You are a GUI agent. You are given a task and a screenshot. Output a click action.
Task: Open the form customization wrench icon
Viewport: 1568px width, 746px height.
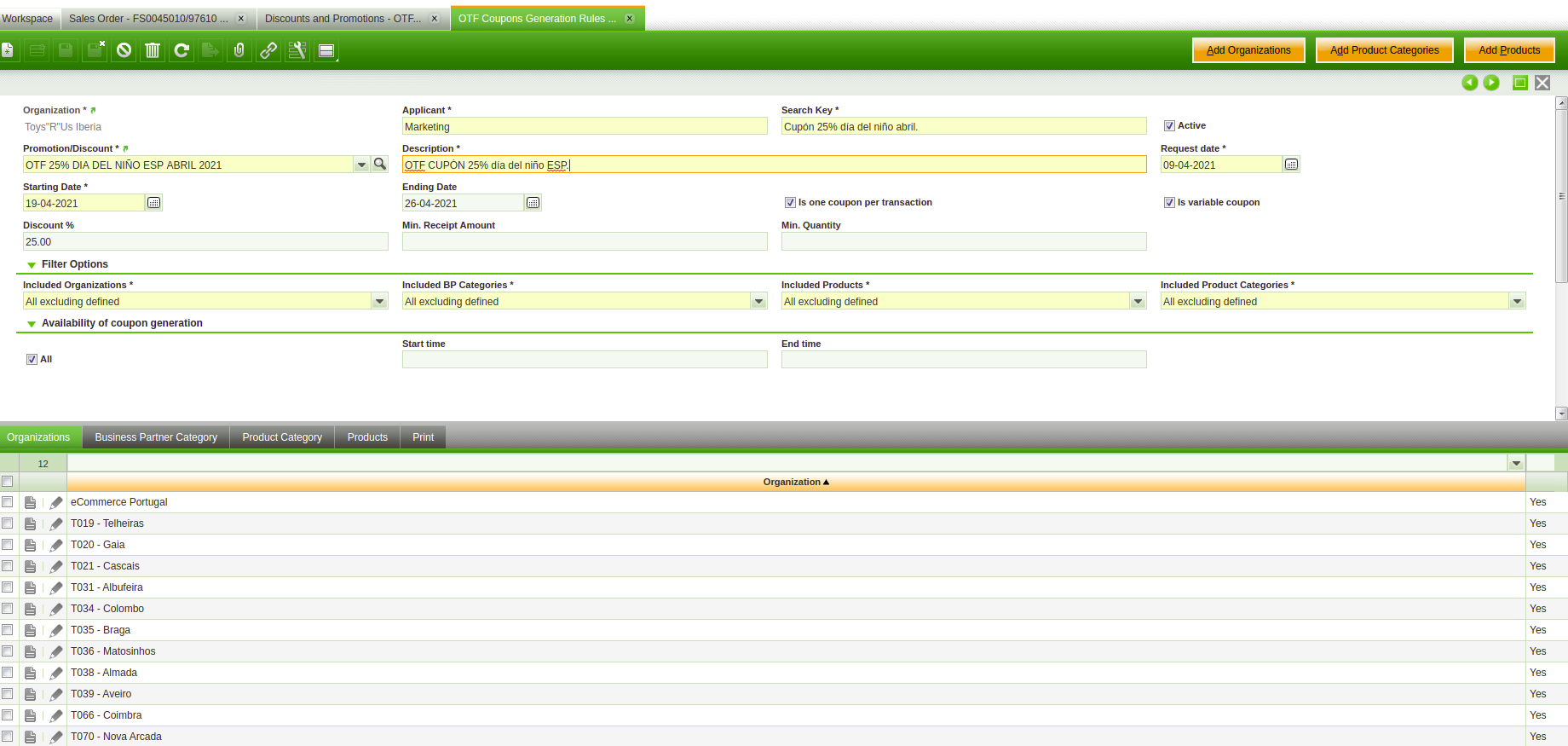[x=297, y=51]
